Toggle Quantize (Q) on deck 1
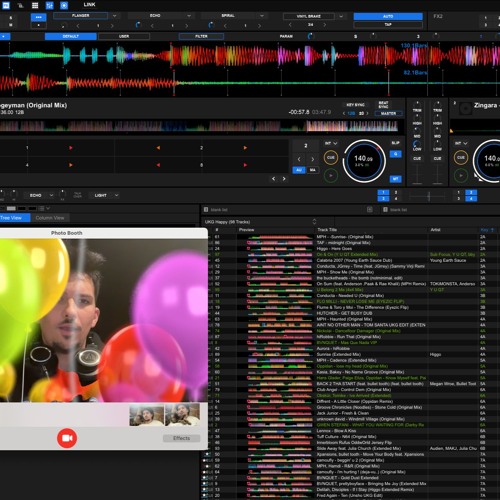500x500 pixels. pos(396,154)
